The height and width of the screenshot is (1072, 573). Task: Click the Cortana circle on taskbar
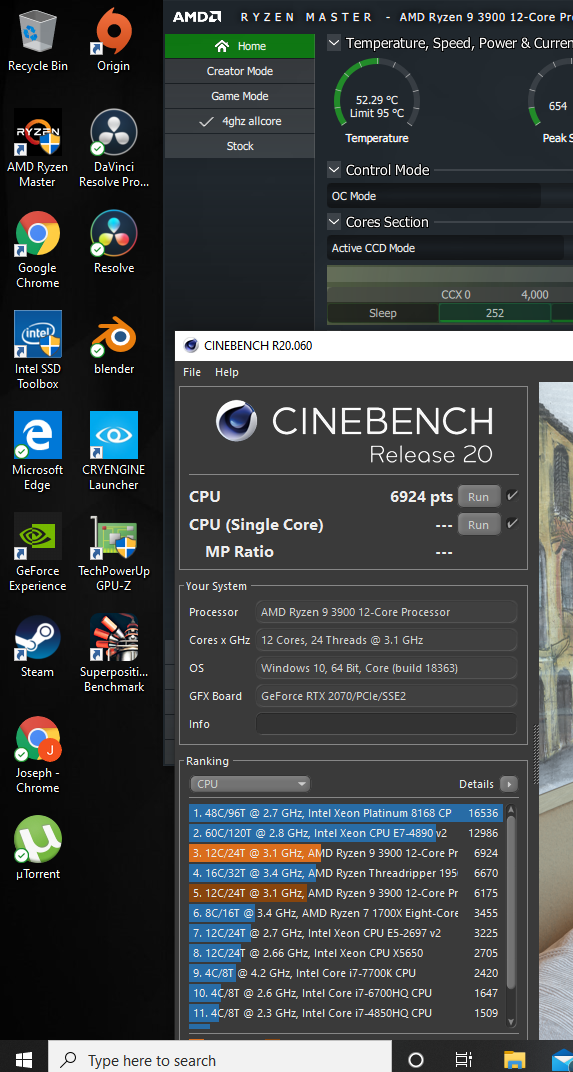(416, 1059)
